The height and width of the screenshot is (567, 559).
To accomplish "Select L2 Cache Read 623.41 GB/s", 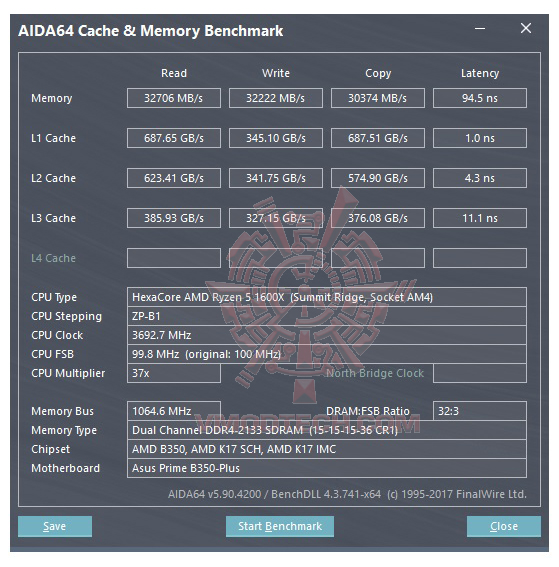I will tap(174, 178).
